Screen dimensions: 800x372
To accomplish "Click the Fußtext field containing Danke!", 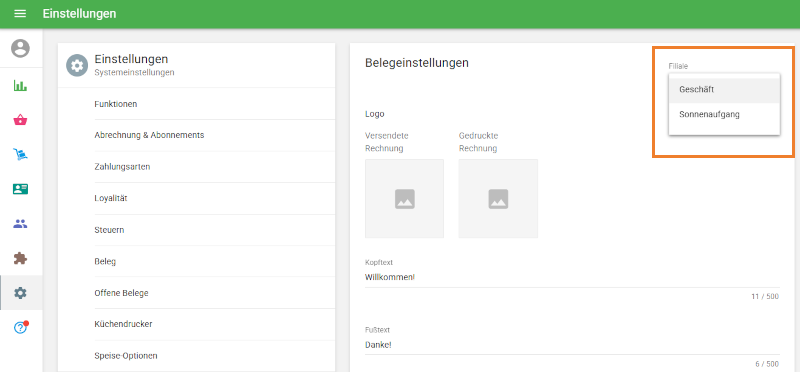I will click(572, 345).
